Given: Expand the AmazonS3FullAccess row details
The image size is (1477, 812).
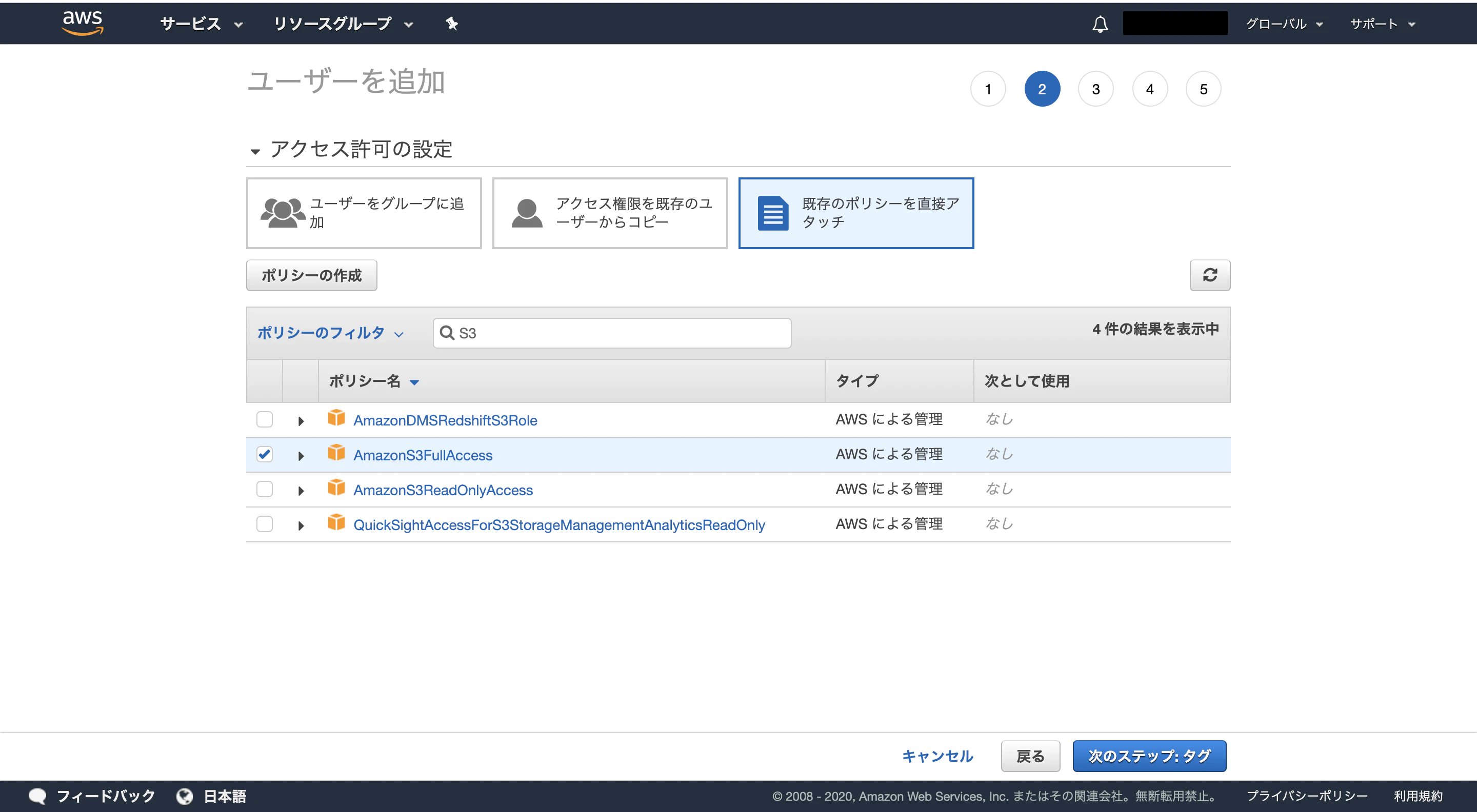Looking at the screenshot, I should pyautogui.click(x=301, y=456).
